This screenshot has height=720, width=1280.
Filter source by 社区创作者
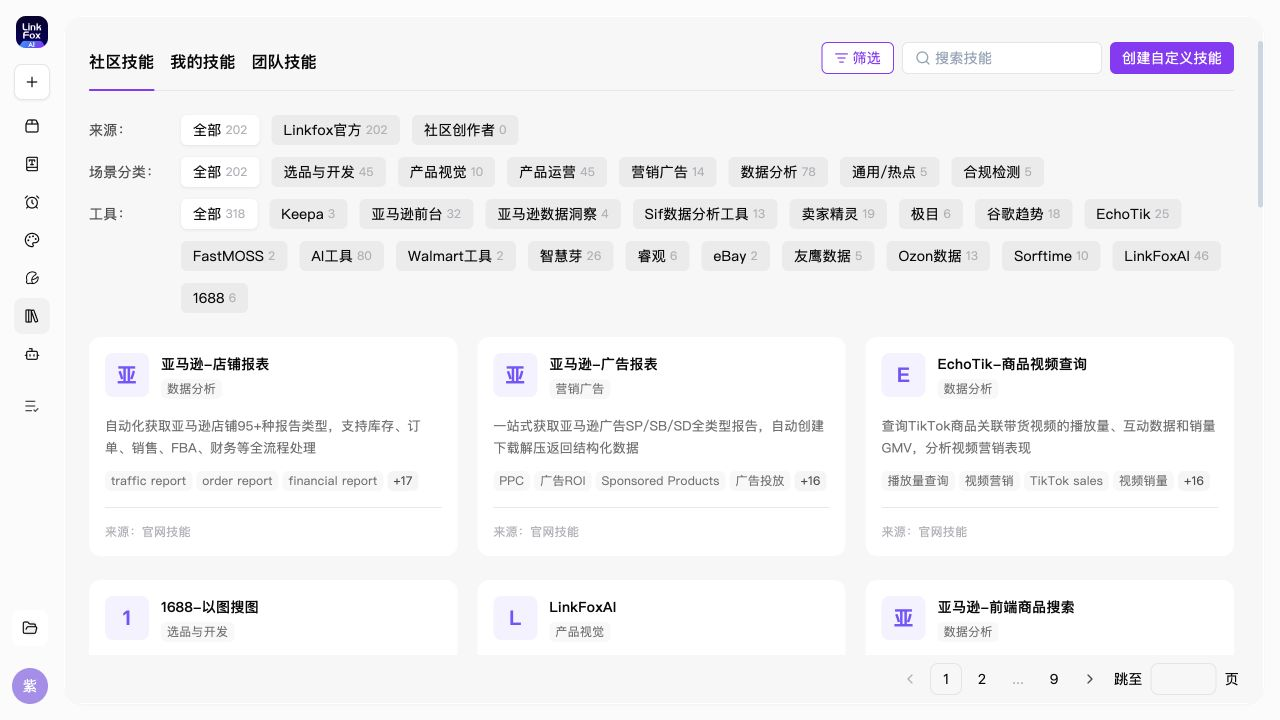click(465, 130)
